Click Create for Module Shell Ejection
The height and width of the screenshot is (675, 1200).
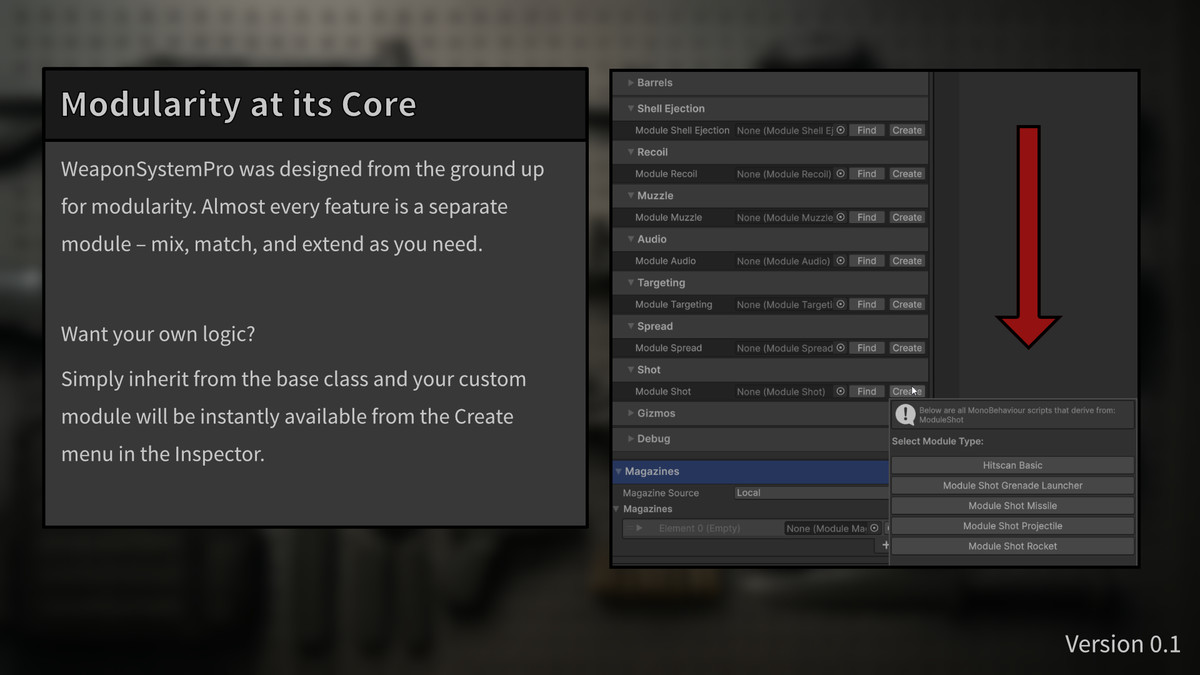[x=907, y=130]
